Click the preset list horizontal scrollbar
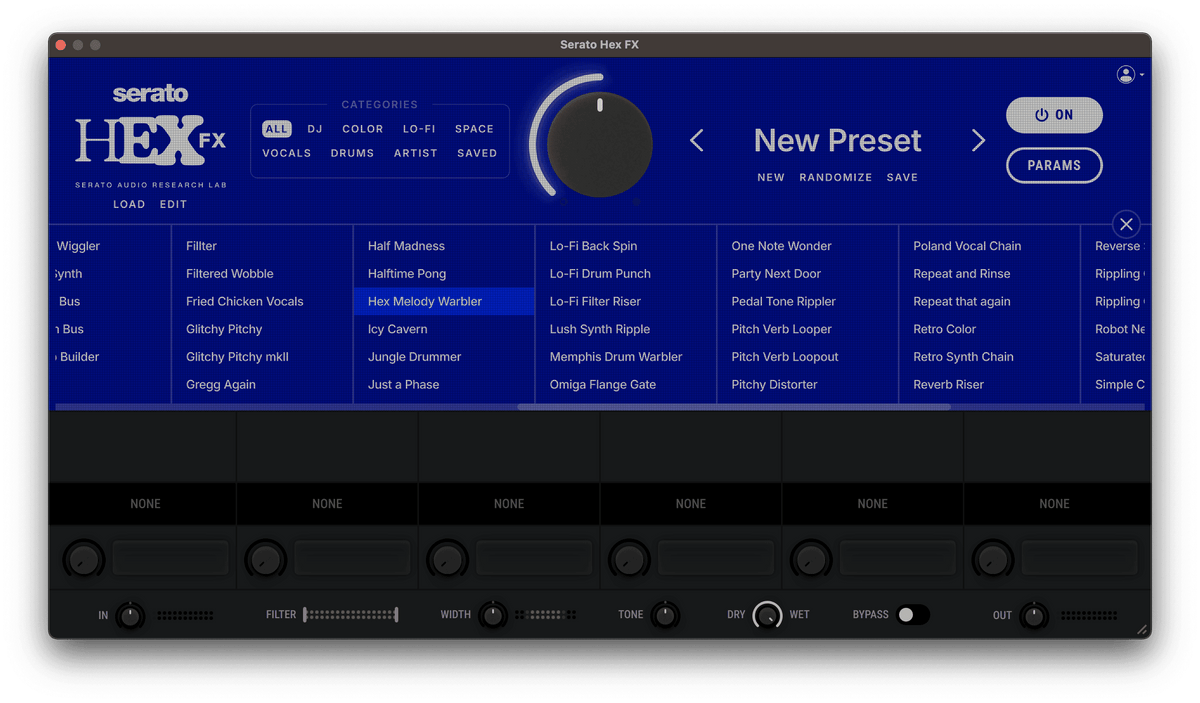This screenshot has width=1200, height=703. pos(734,407)
